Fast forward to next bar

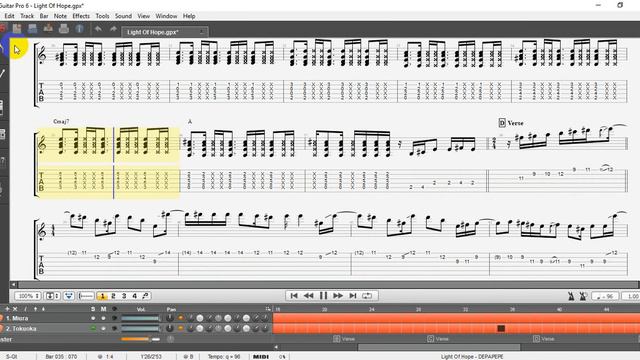[338, 296]
